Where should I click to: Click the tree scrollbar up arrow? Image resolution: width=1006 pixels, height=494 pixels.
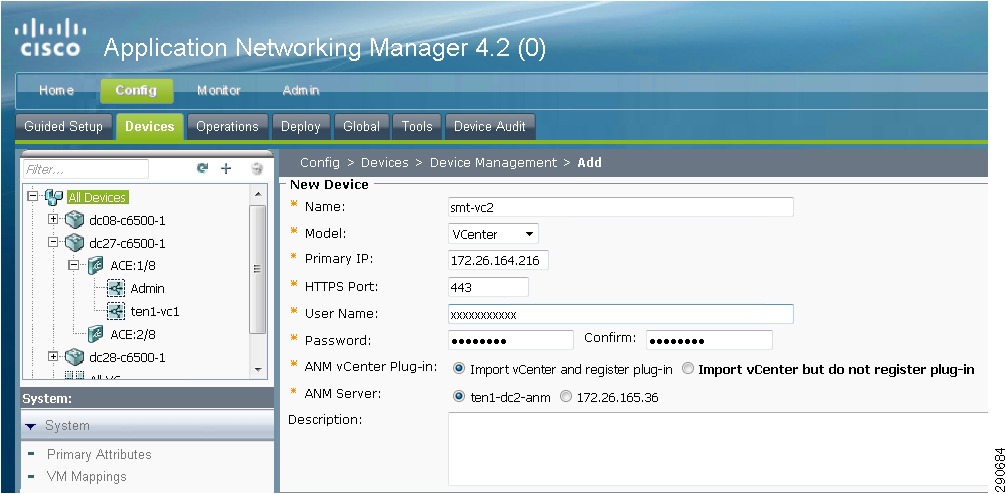(x=258, y=194)
